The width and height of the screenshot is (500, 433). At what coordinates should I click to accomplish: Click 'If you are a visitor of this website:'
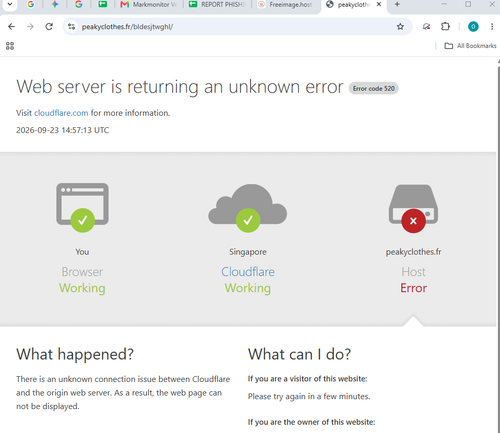click(x=307, y=379)
